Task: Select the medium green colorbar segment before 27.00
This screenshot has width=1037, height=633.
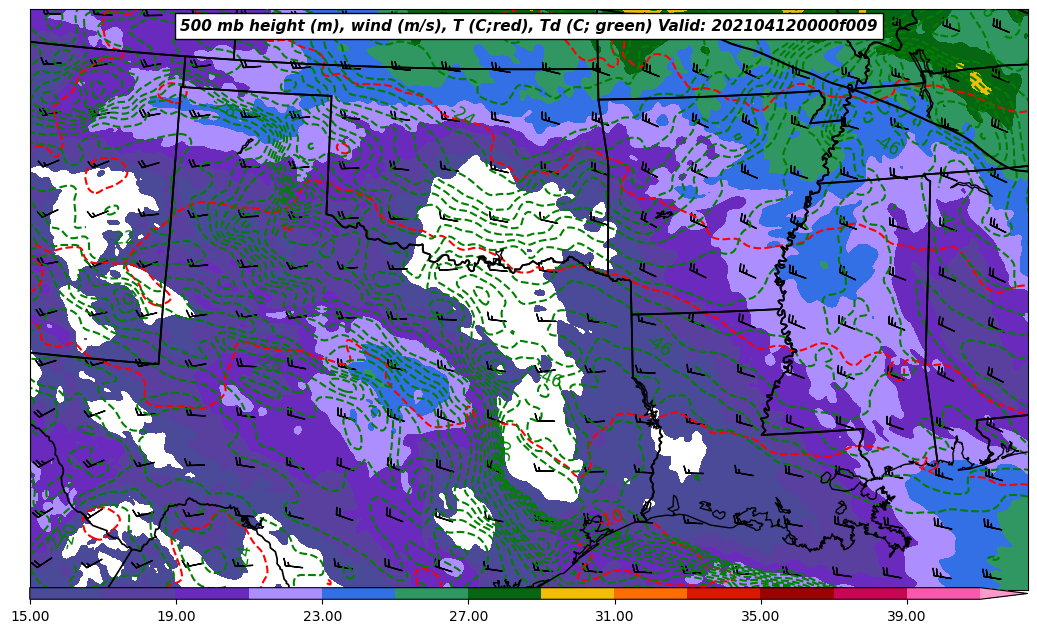Action: coord(432,593)
